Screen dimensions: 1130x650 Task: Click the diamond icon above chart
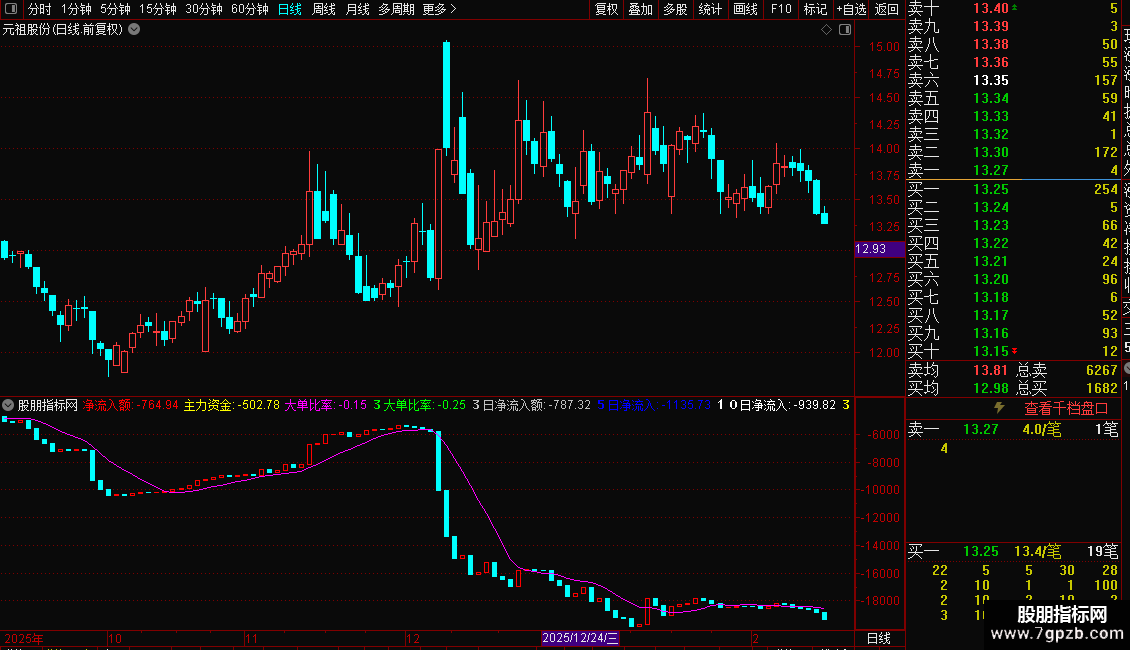pyautogui.click(x=827, y=30)
